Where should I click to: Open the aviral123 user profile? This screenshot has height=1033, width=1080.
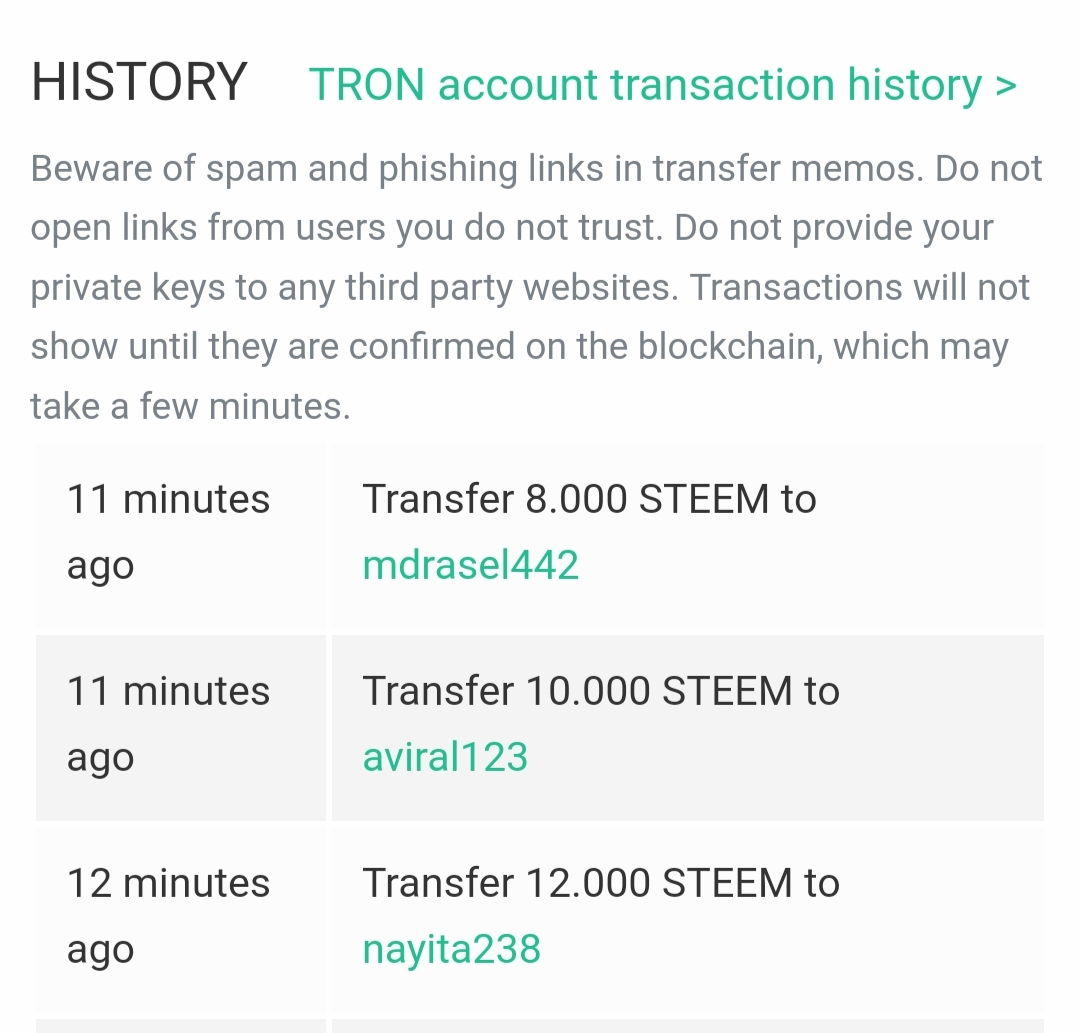coord(445,757)
